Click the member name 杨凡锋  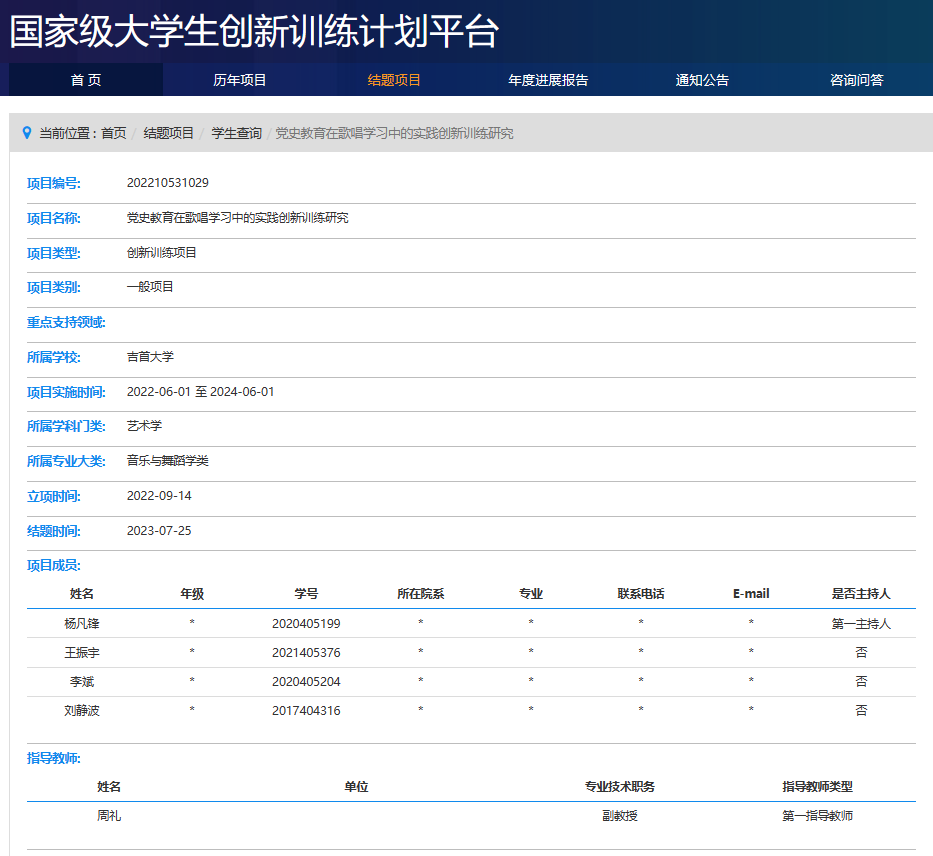[82, 624]
